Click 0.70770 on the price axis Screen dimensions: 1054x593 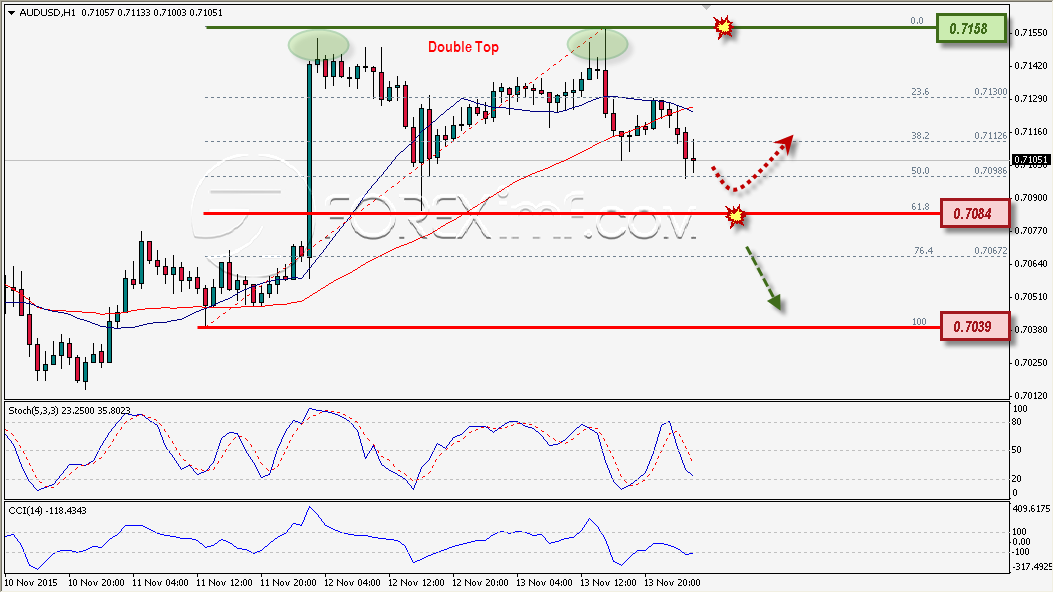pyautogui.click(x=1030, y=230)
